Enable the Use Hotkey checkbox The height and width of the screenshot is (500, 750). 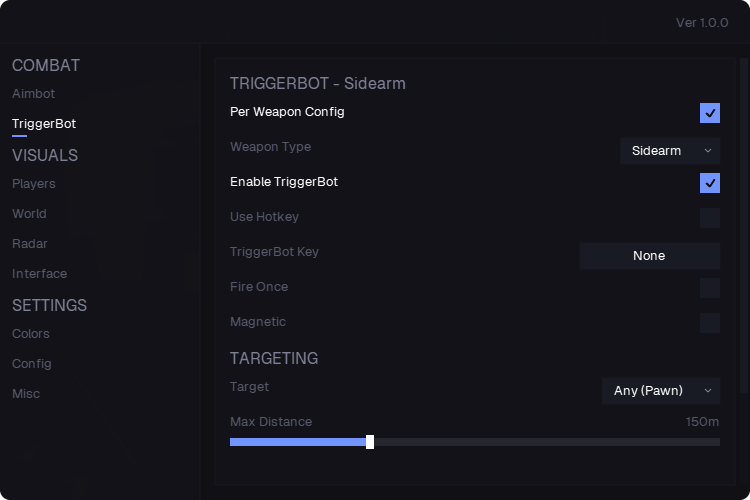pyautogui.click(x=709, y=218)
